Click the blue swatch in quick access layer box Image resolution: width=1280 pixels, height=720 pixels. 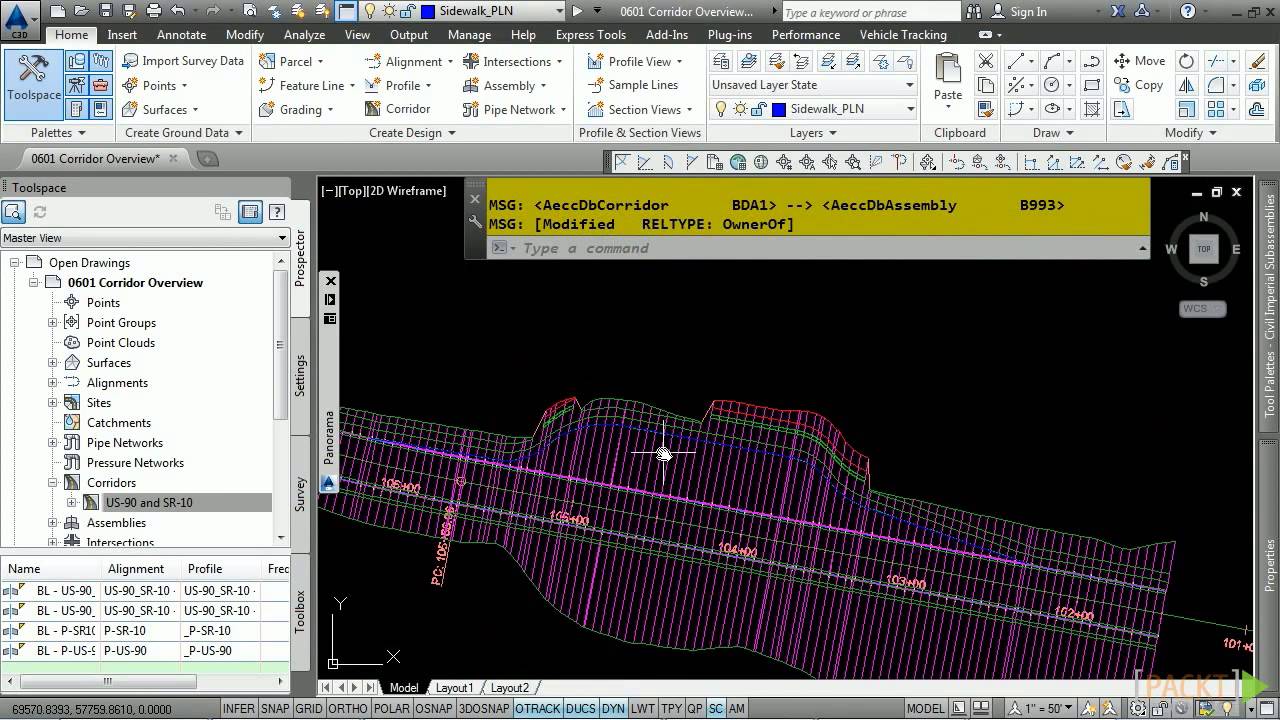[427, 12]
